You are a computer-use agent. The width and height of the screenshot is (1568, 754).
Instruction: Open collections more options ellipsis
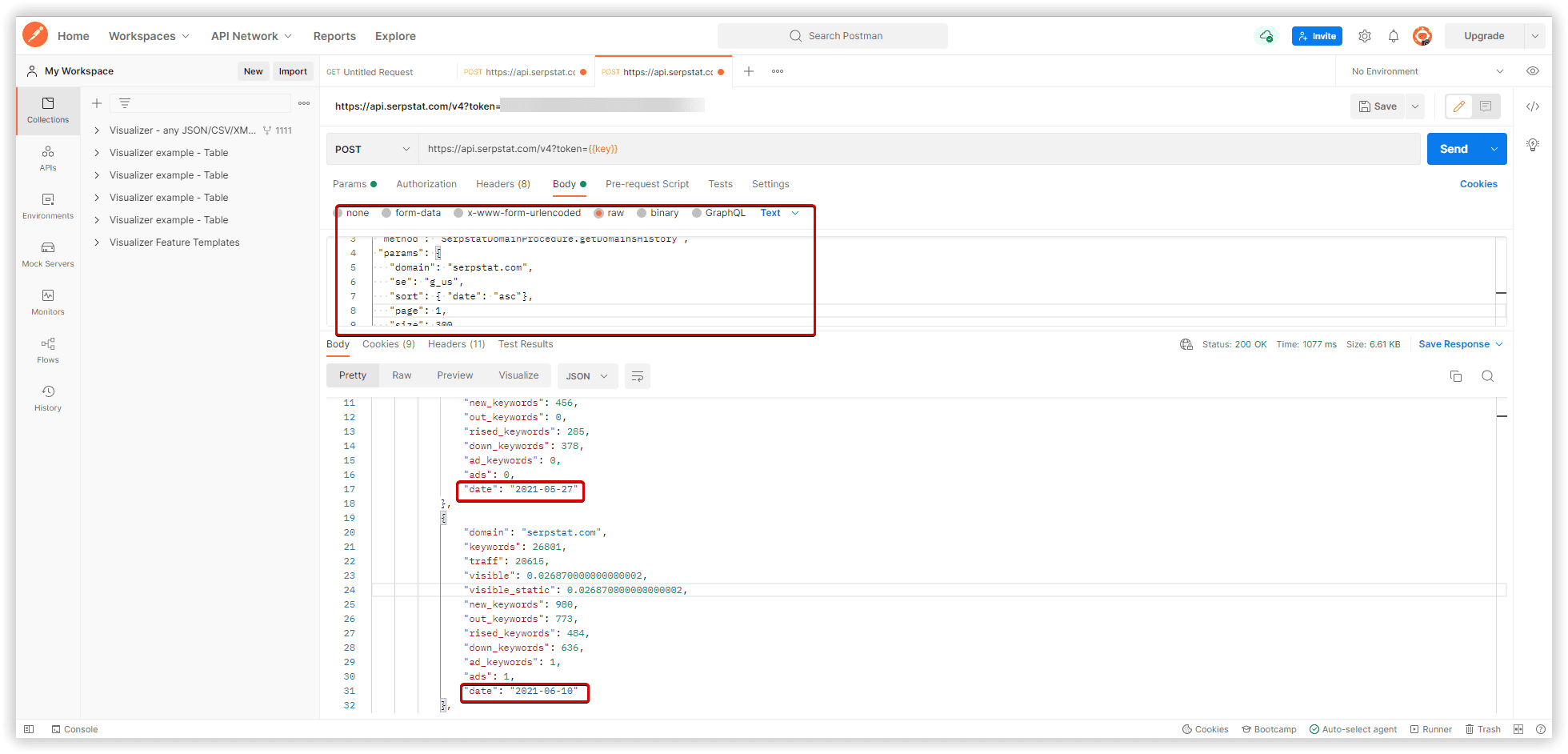304,103
